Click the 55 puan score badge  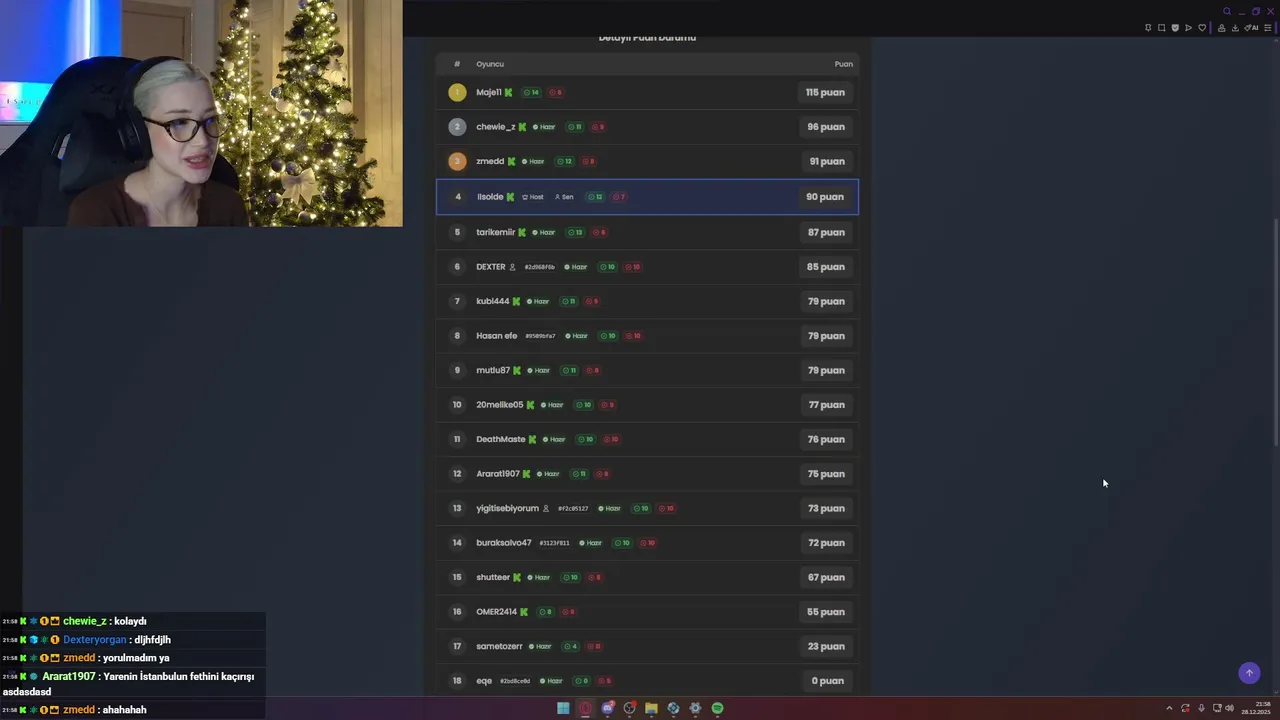(826, 612)
